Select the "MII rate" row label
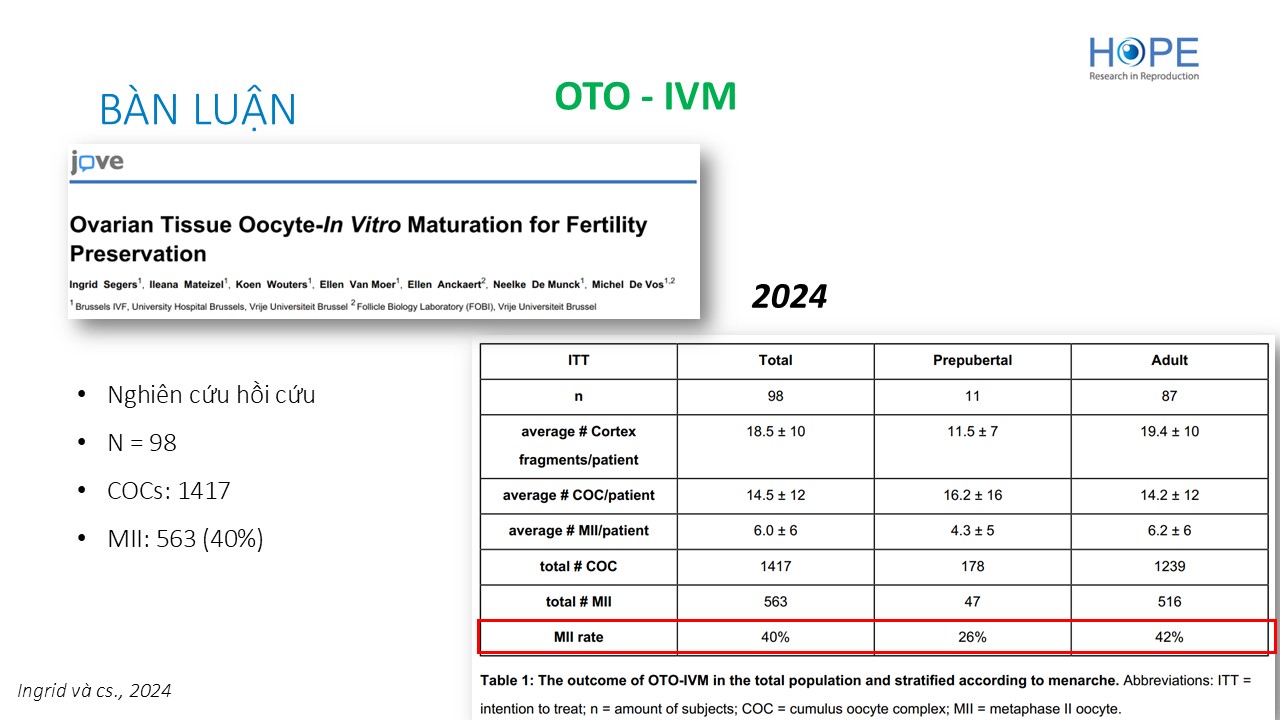 pos(578,637)
